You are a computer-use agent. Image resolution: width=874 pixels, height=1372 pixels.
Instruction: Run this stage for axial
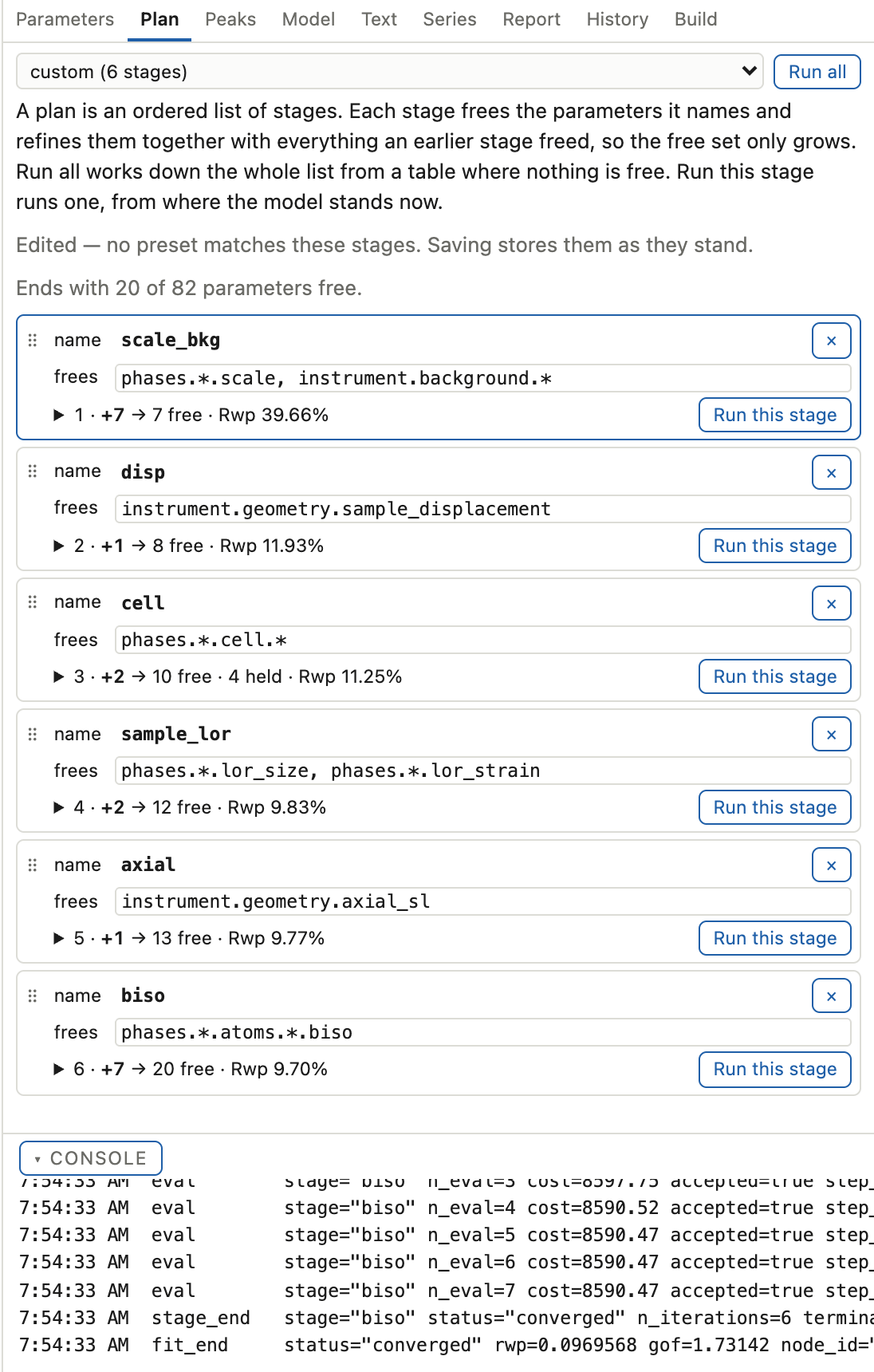point(775,938)
